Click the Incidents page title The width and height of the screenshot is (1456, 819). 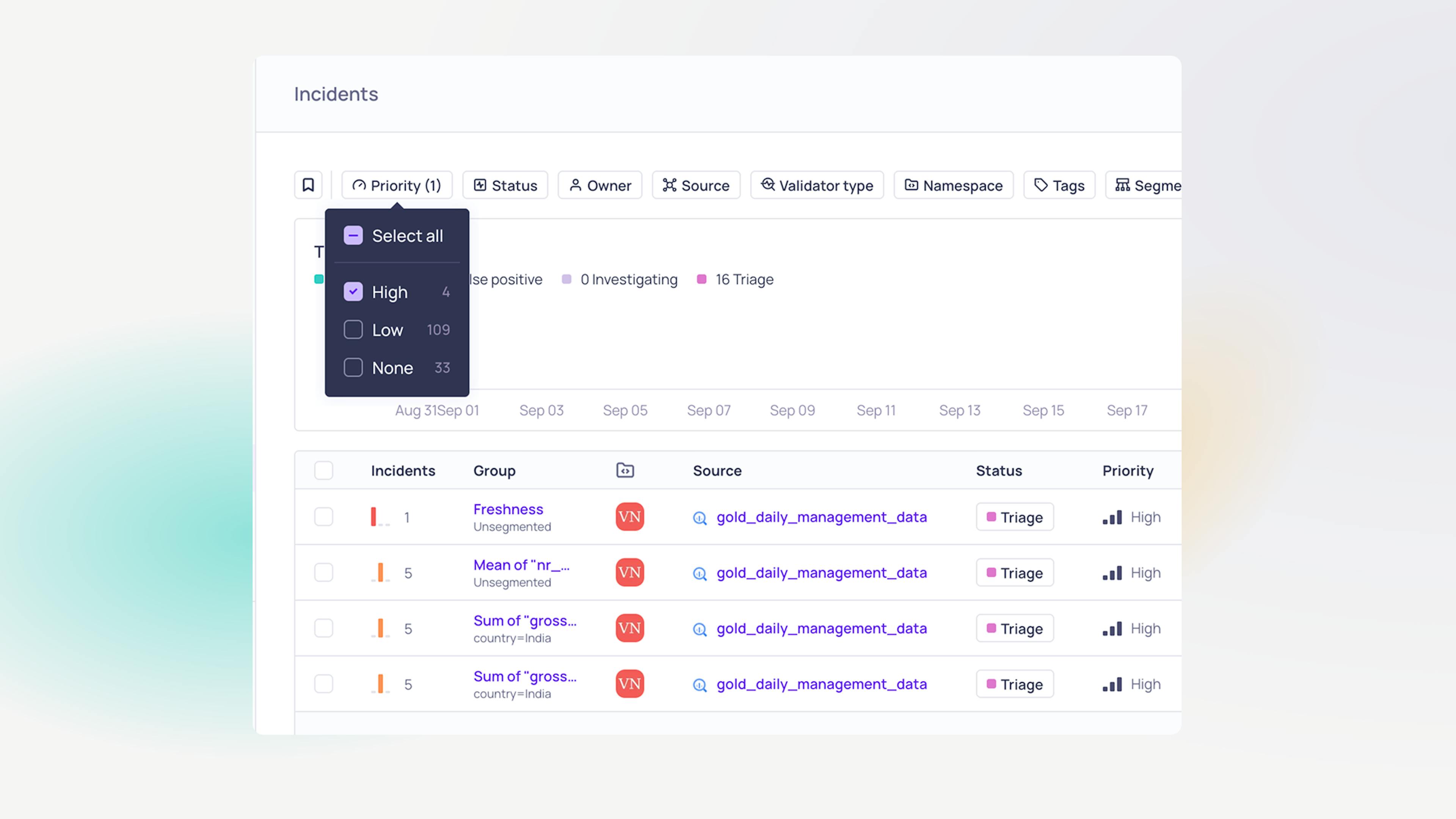click(336, 94)
